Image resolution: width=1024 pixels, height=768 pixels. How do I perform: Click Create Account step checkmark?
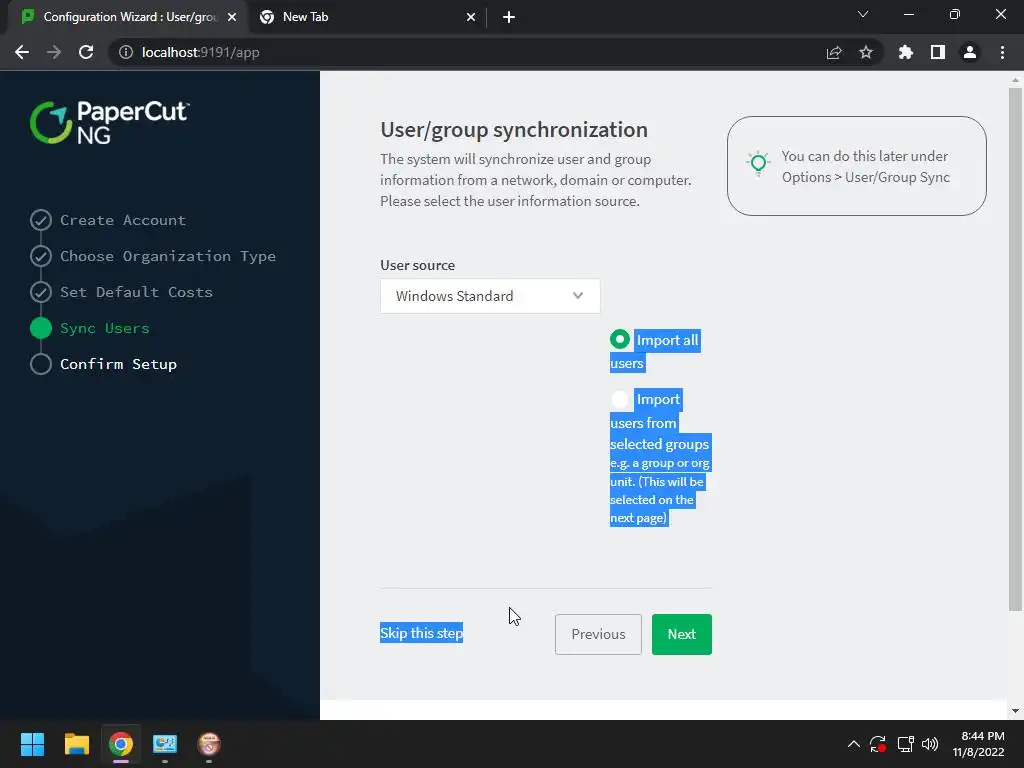(x=40, y=220)
